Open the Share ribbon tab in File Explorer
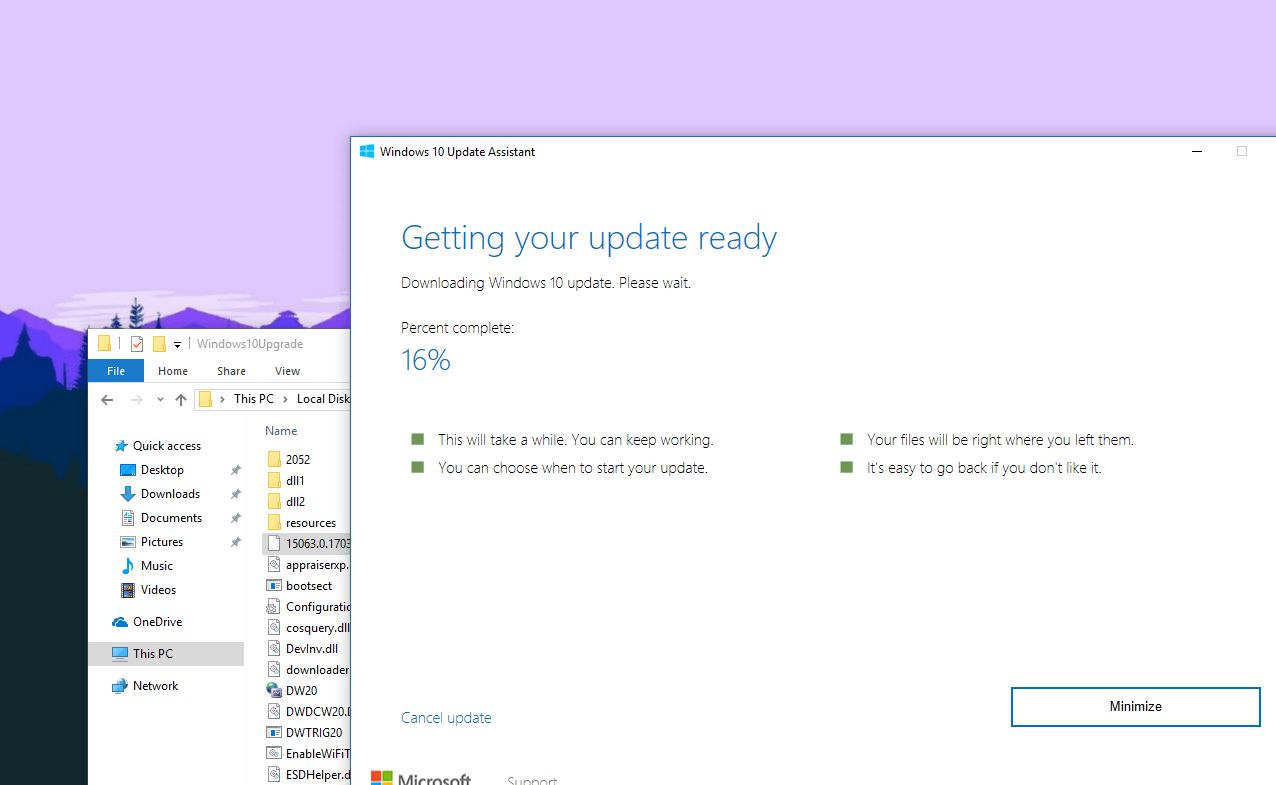This screenshot has width=1276, height=785. pos(231,371)
